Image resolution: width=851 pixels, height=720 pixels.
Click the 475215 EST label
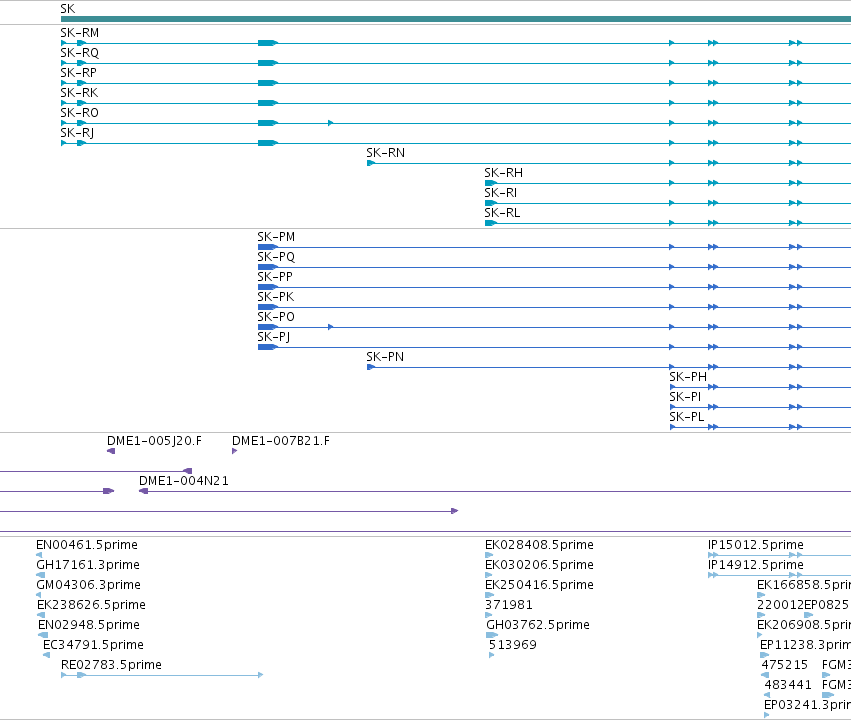point(785,666)
